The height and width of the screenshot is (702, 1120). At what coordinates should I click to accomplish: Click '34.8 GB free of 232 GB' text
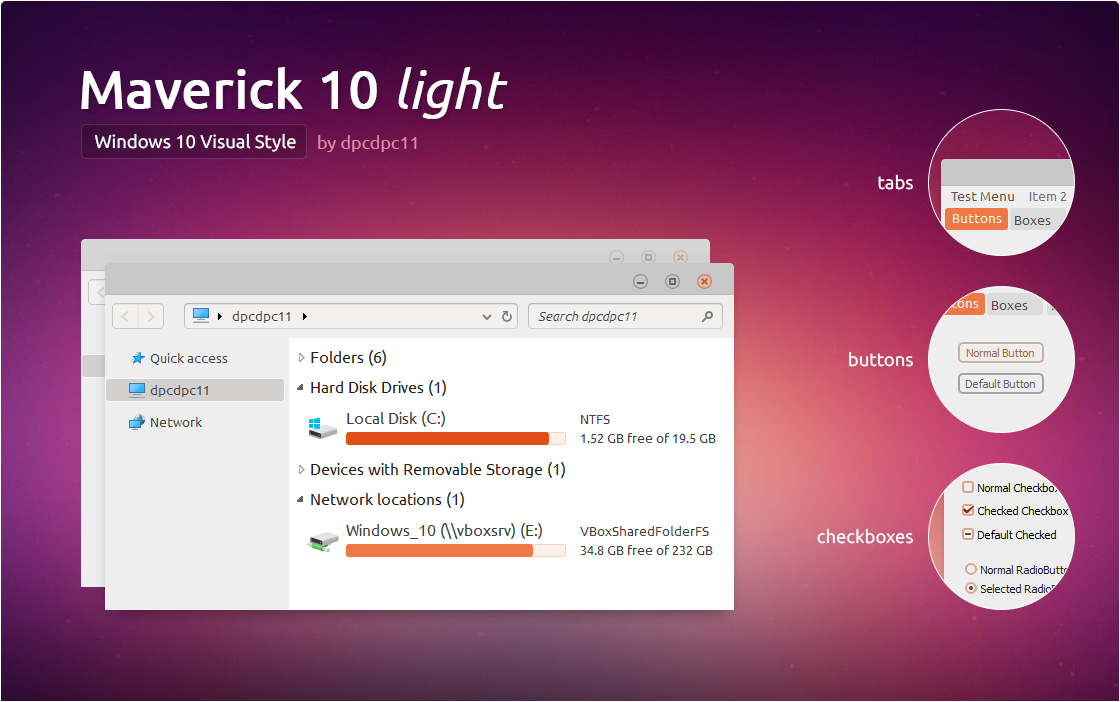coord(646,551)
